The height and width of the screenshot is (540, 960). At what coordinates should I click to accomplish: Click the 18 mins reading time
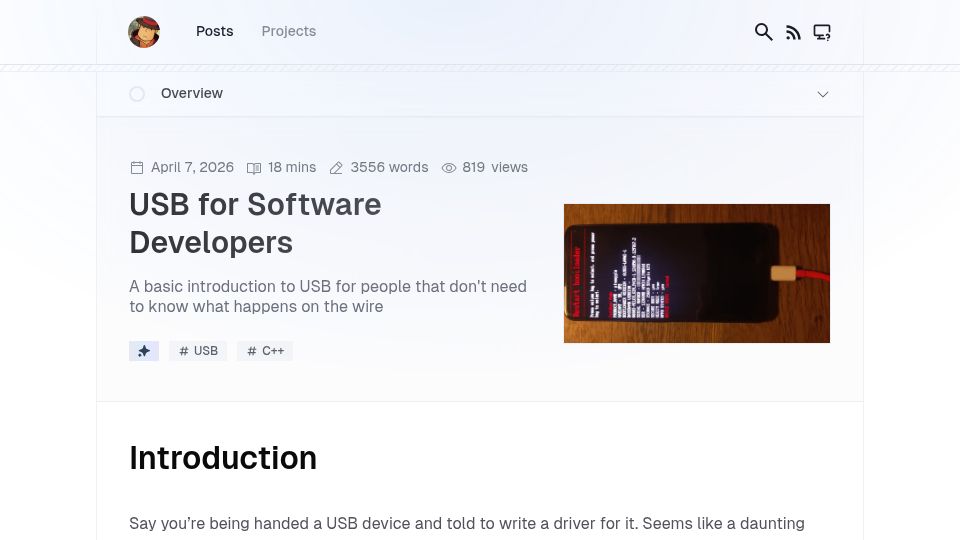(292, 167)
